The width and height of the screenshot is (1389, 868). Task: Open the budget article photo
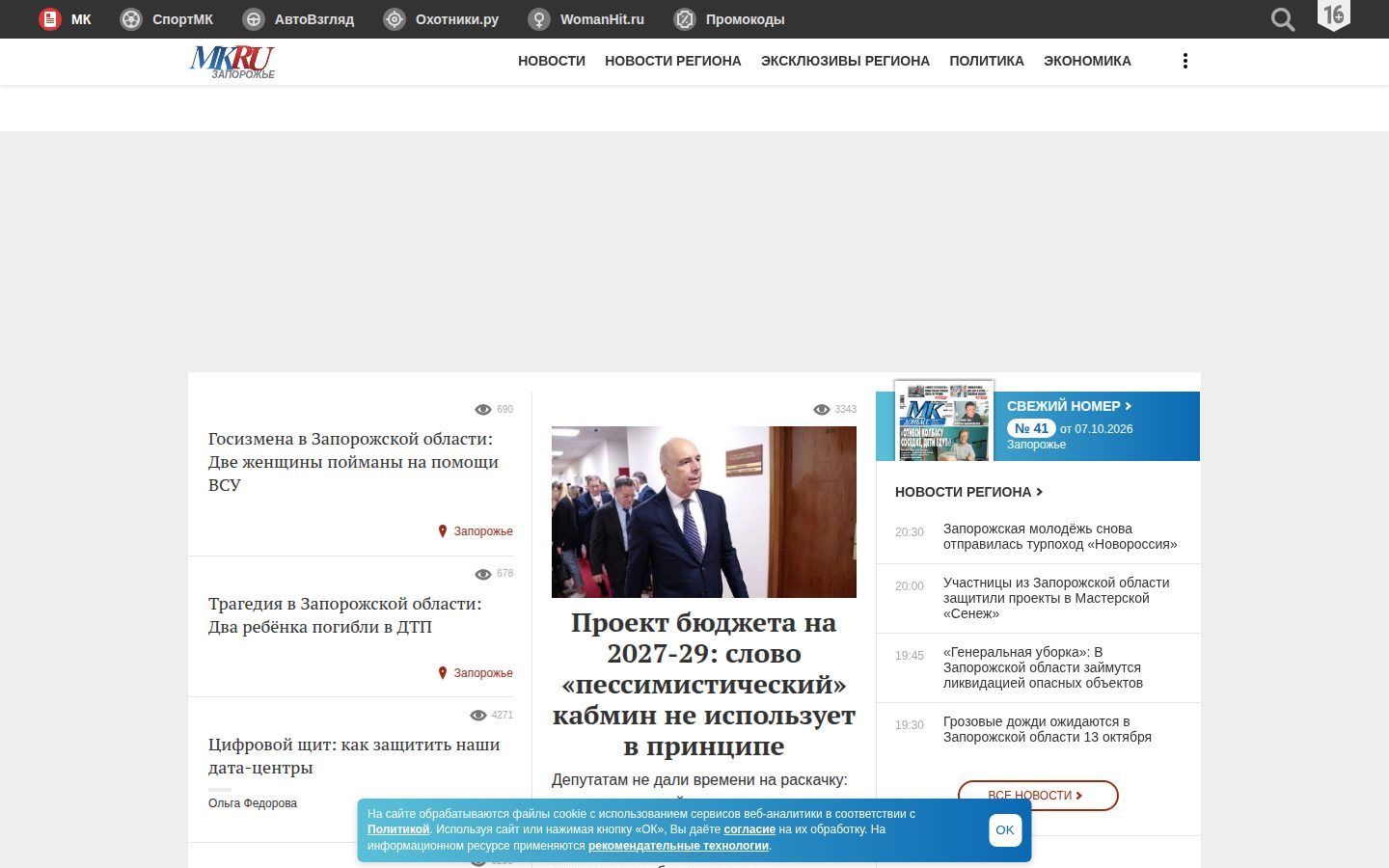pyautogui.click(x=704, y=512)
